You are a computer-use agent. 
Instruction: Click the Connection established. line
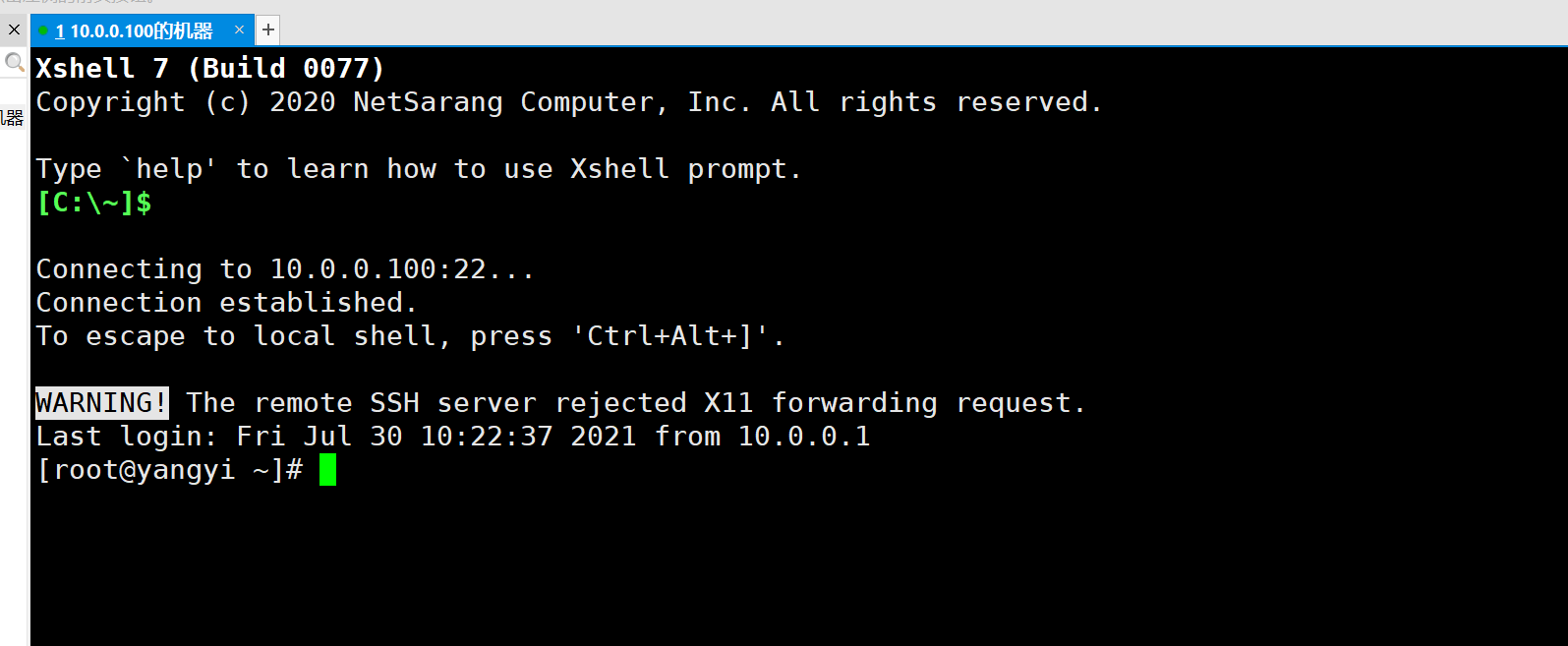[226, 303]
